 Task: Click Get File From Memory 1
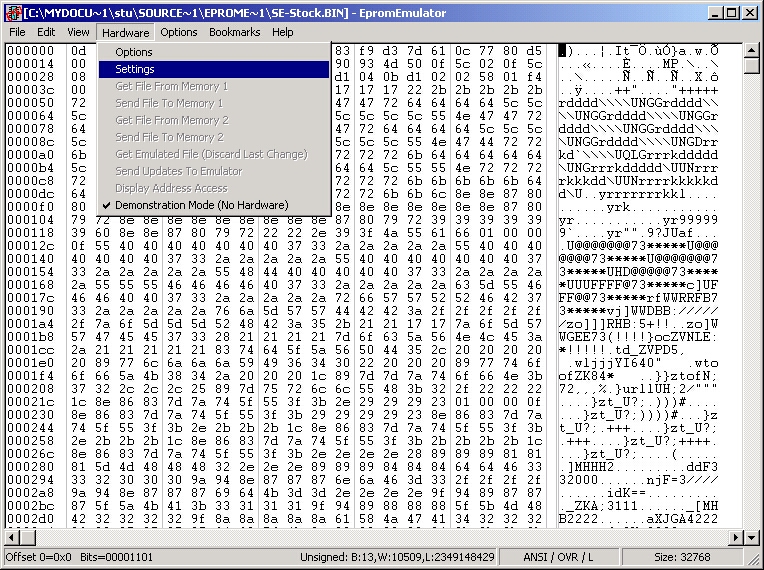tap(214, 86)
